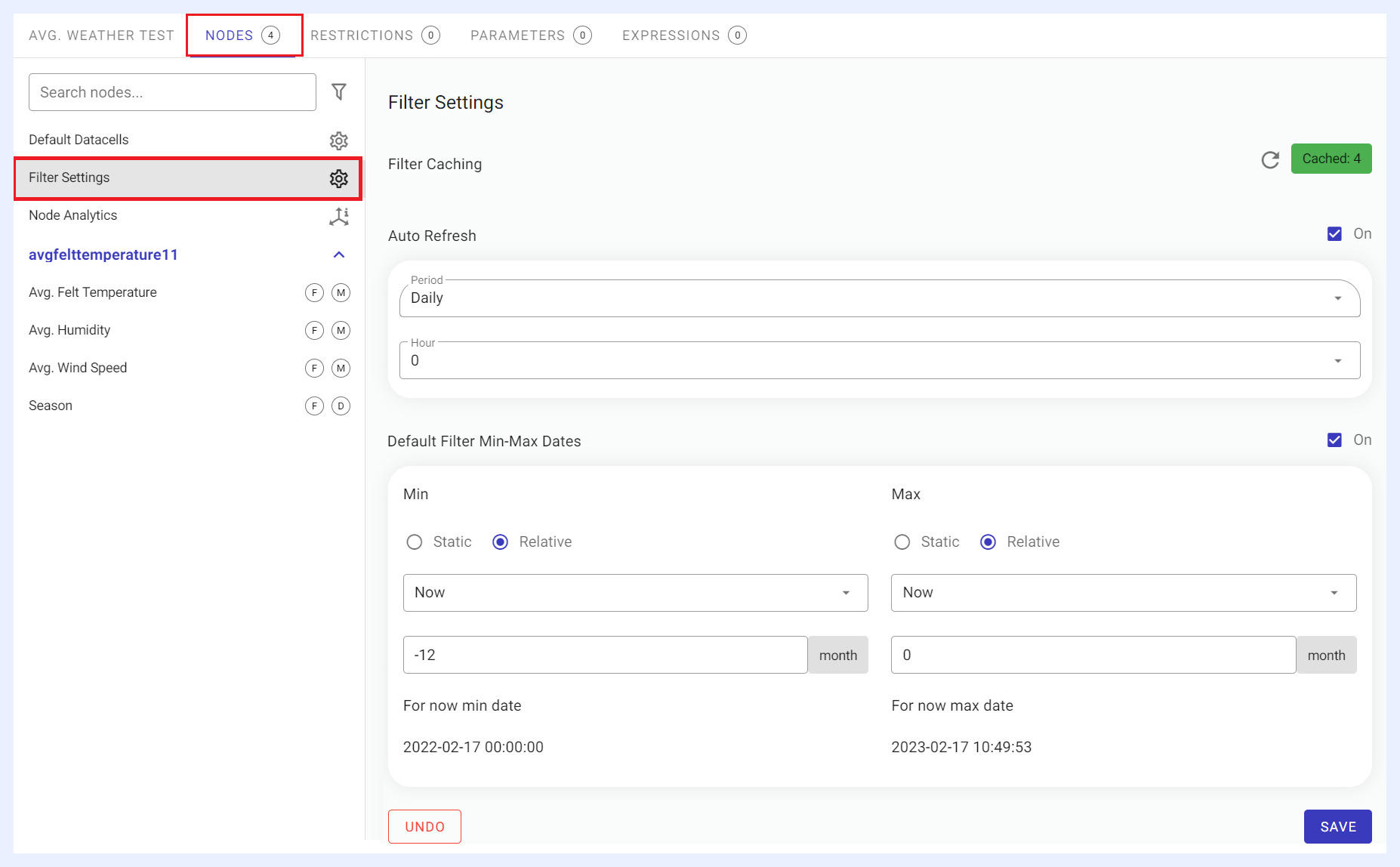Click the Max month offset field
This screenshot has height=867, width=1400.
1093,655
